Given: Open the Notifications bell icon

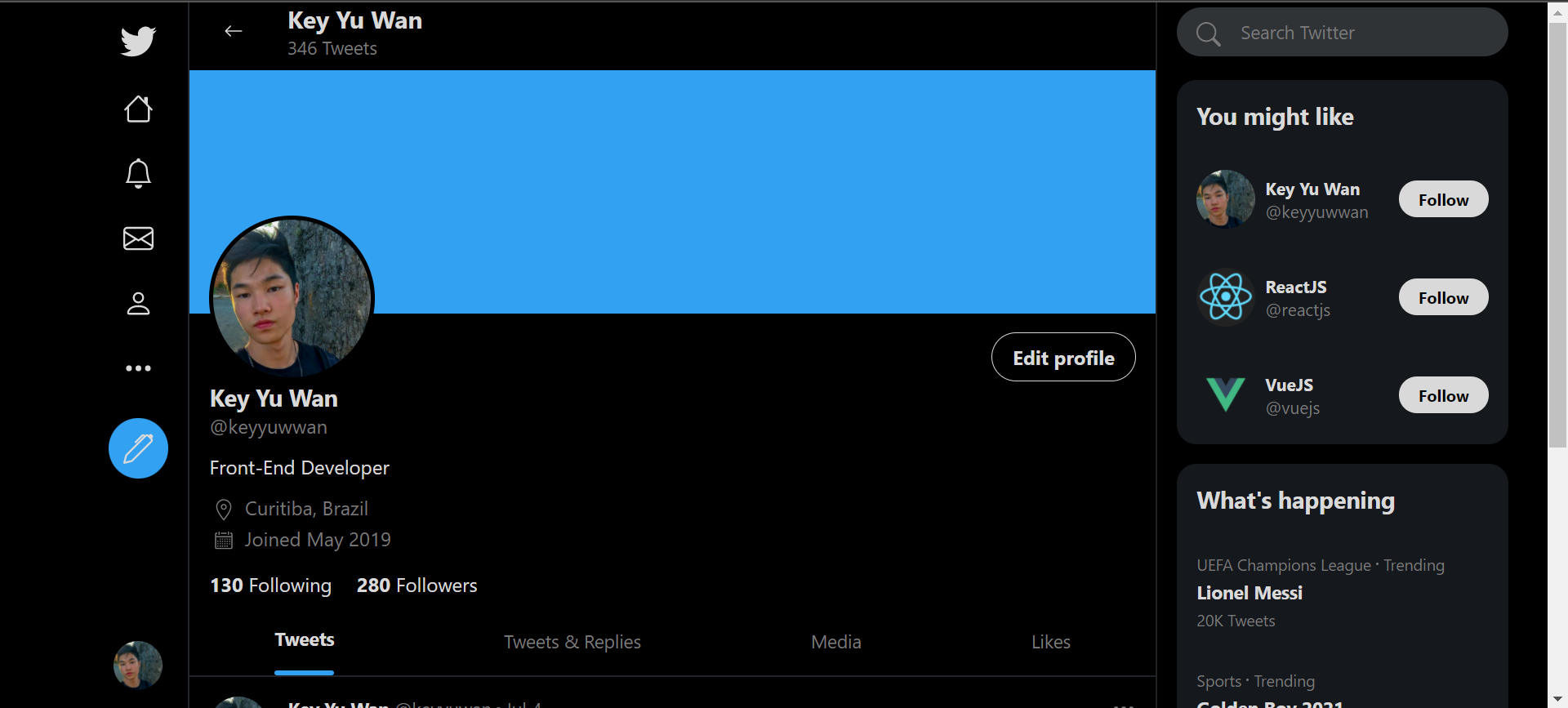Looking at the screenshot, I should pos(138,173).
